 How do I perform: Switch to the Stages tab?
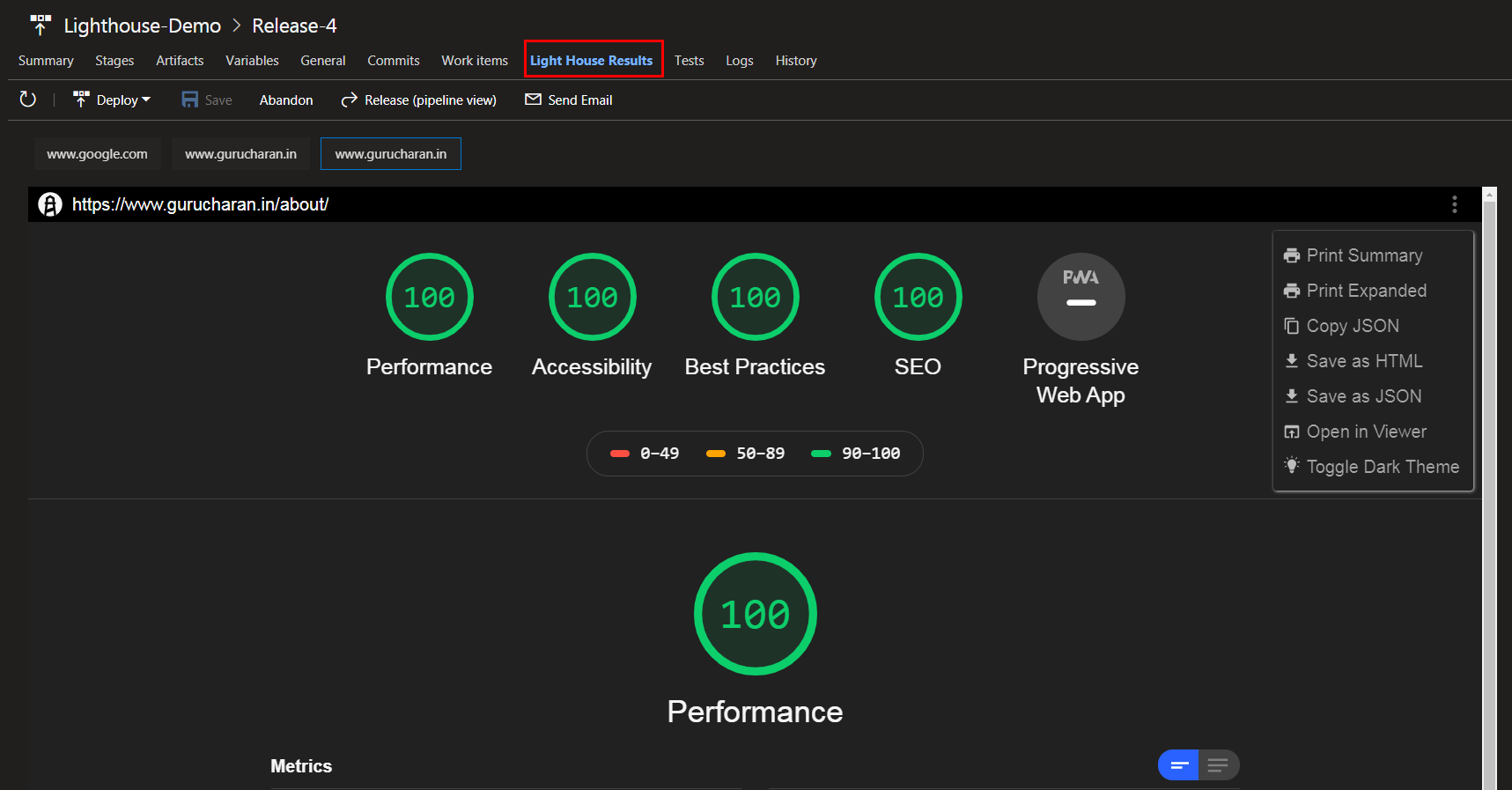pos(114,60)
